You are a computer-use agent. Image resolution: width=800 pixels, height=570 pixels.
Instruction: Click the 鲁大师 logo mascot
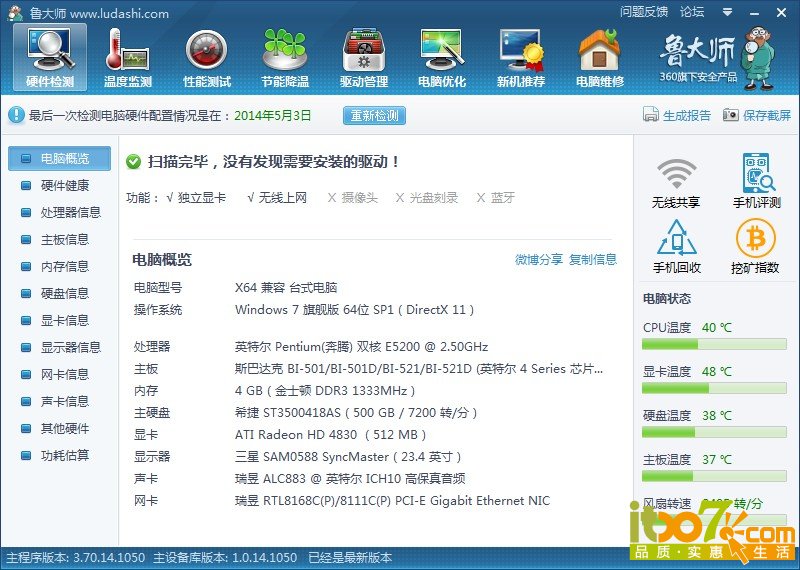758,57
